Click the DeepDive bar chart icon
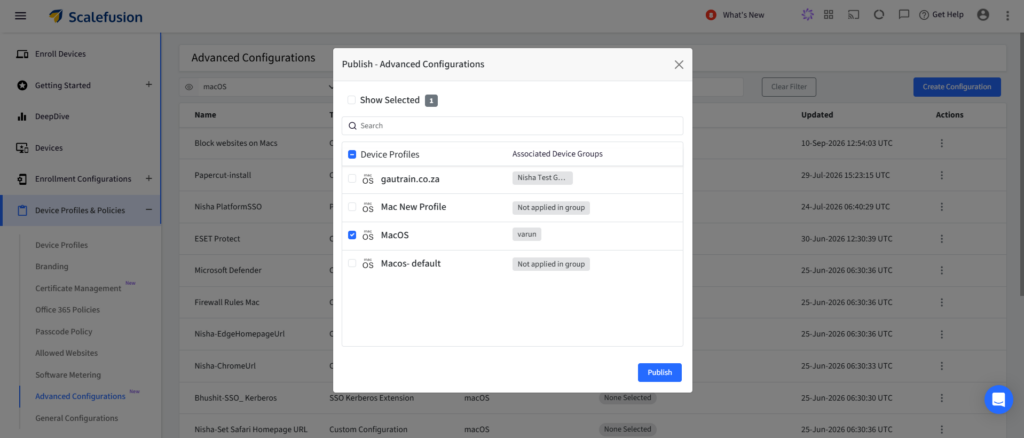 (22, 117)
